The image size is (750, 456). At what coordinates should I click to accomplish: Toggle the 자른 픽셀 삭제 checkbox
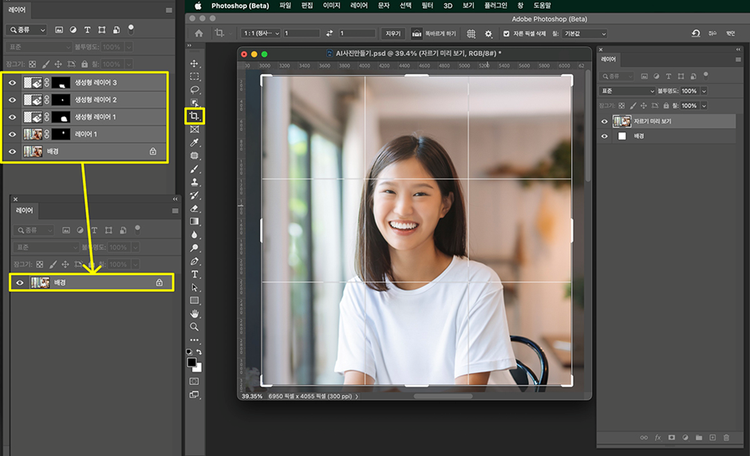507,33
